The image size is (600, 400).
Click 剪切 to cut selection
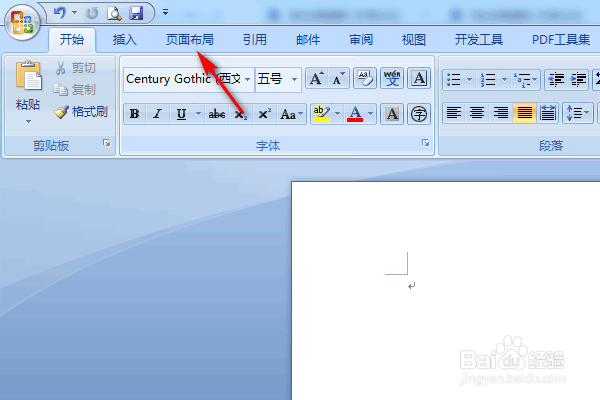coord(76,68)
